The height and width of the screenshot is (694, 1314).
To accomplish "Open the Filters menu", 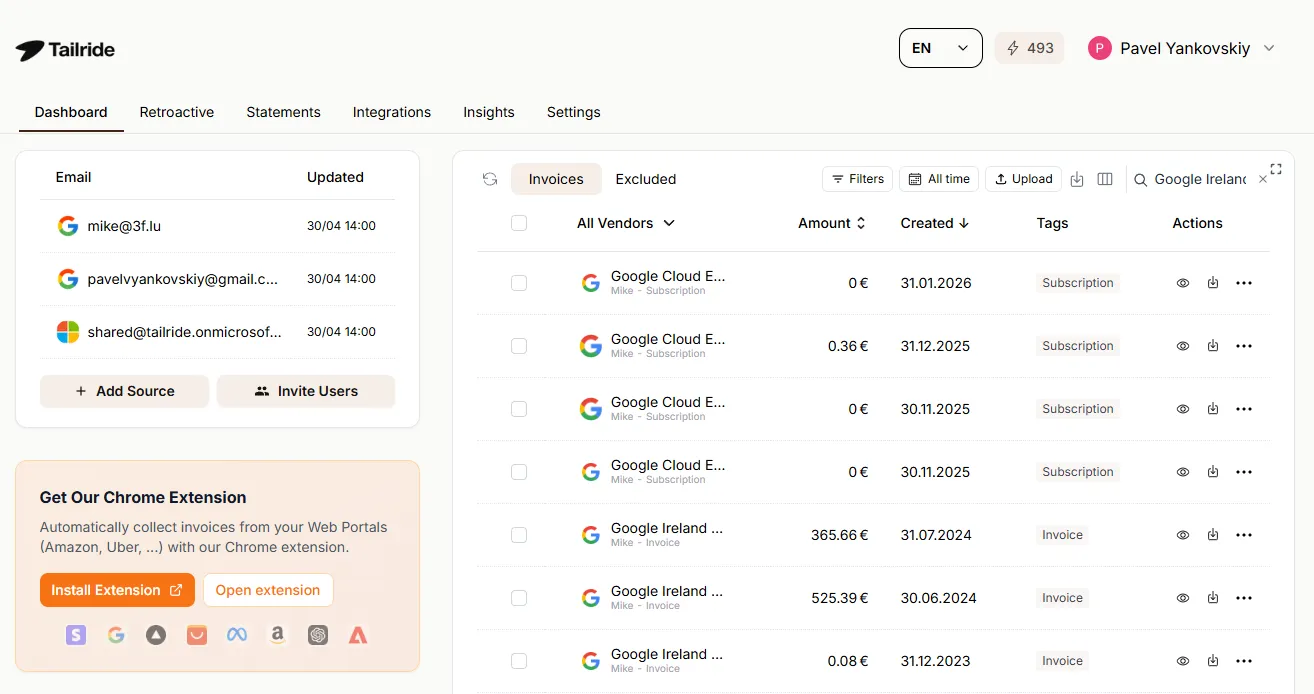I will tap(857, 179).
